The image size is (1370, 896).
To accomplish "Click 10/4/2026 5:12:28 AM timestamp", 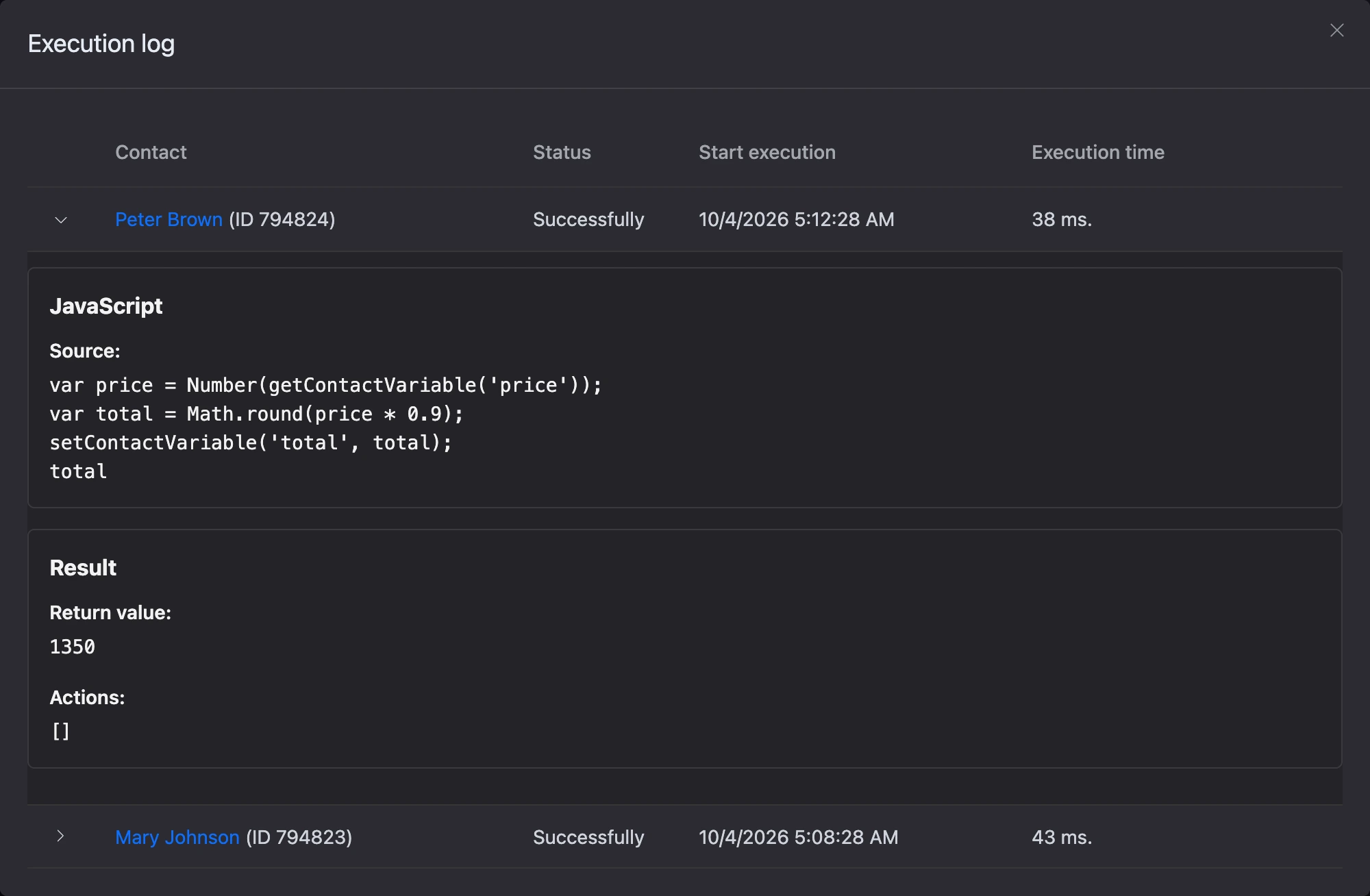I will [797, 219].
